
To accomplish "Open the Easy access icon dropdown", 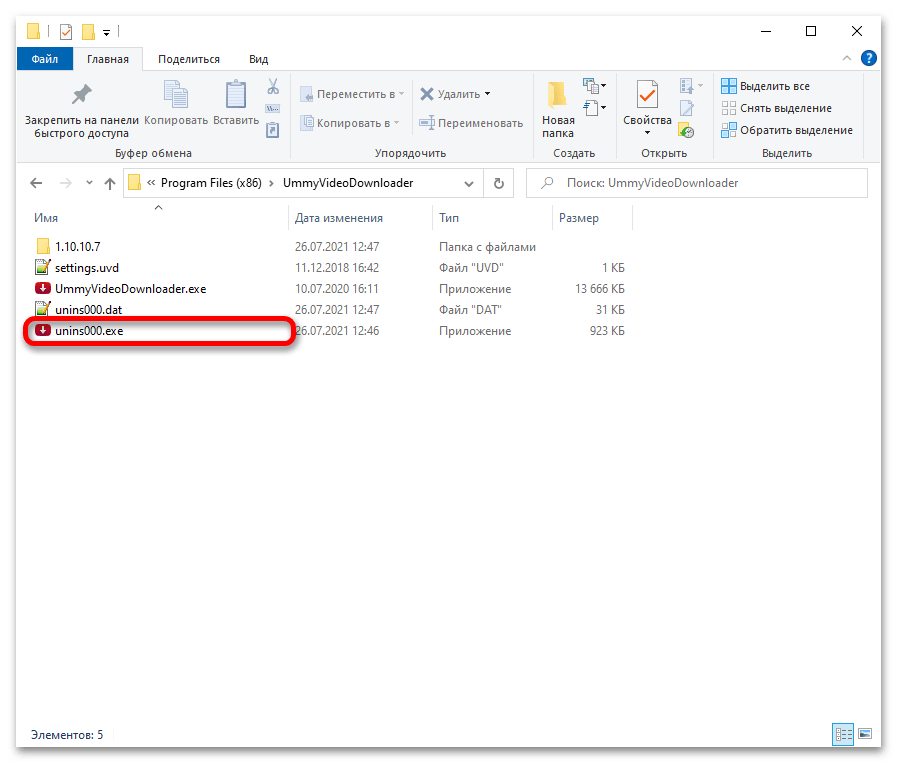I will pyautogui.click(x=594, y=108).
